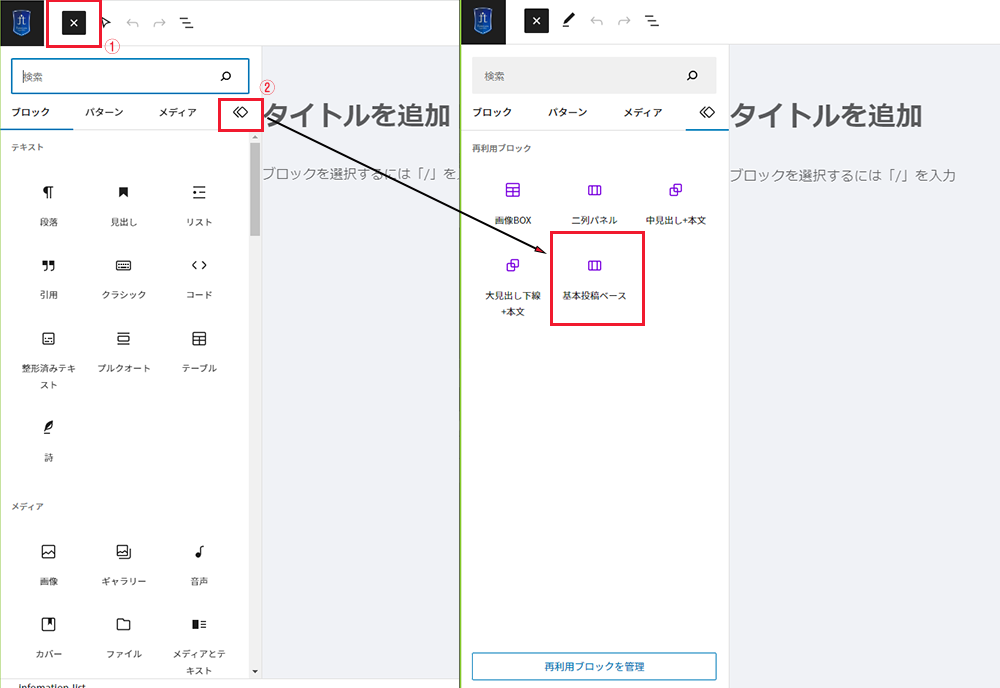Undo last change in left editor

[133, 24]
